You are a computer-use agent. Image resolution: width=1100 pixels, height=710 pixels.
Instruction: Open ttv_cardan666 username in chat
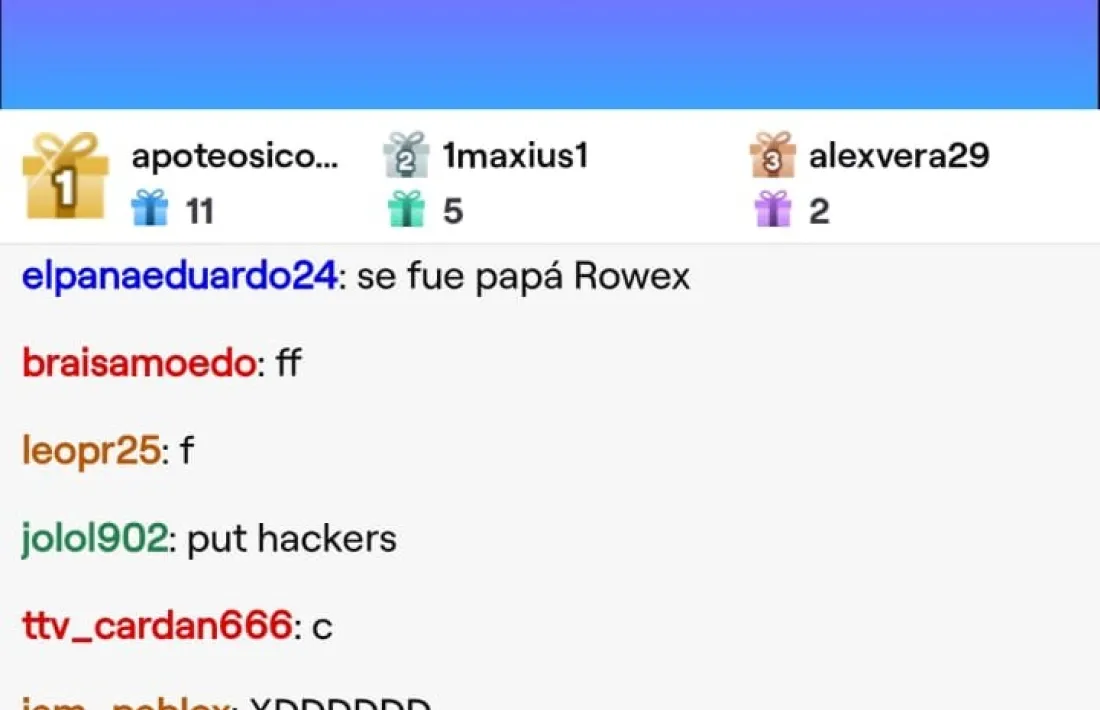click(x=158, y=625)
